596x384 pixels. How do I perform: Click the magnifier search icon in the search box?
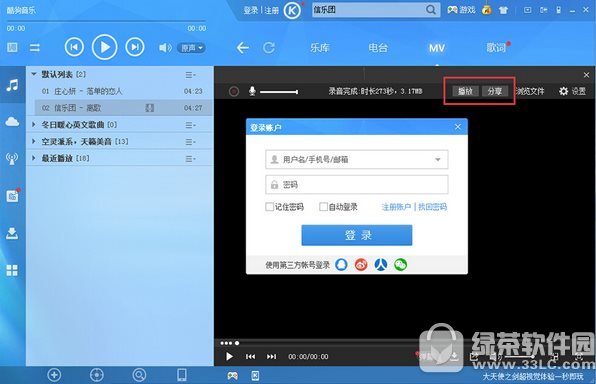click(x=431, y=10)
